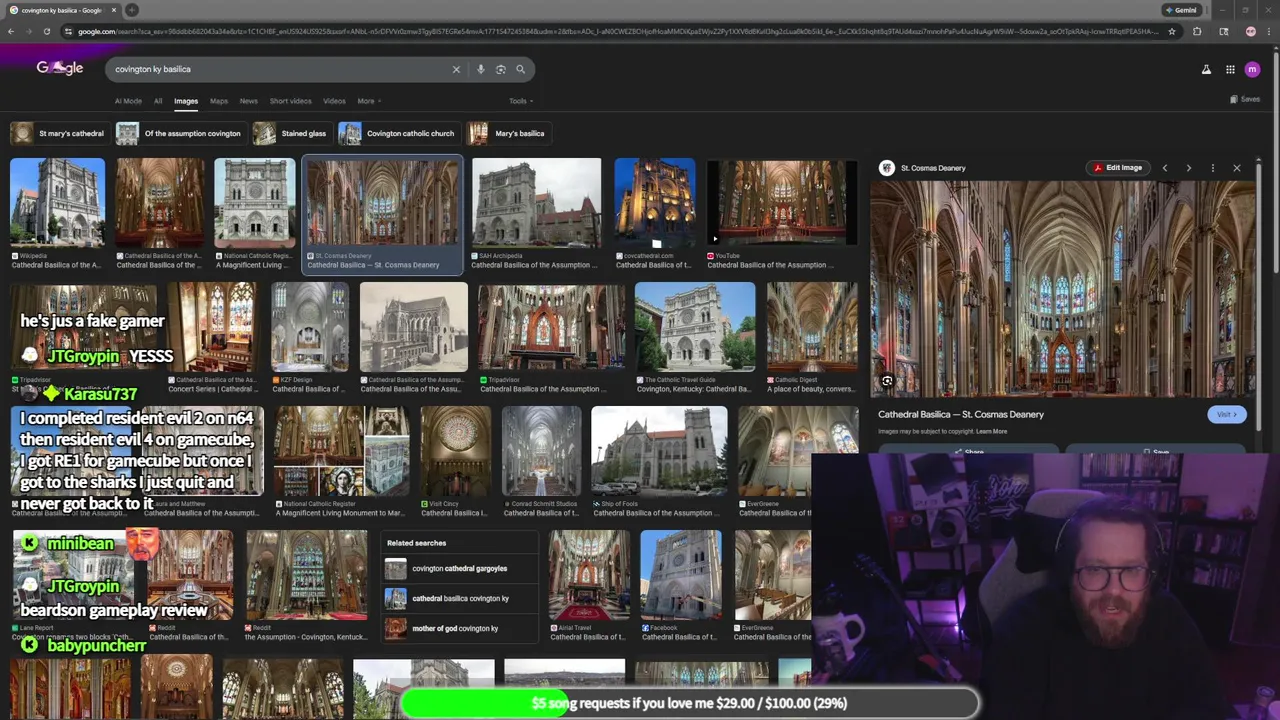Bookmark this page with the star icon
The image size is (1280, 720).
tap(1172, 31)
